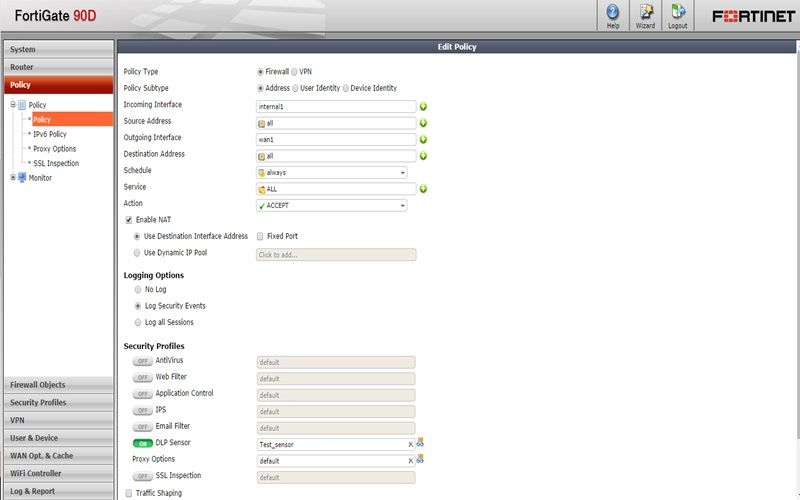Expand the Monitor tree node

pyautogui.click(x=13, y=178)
